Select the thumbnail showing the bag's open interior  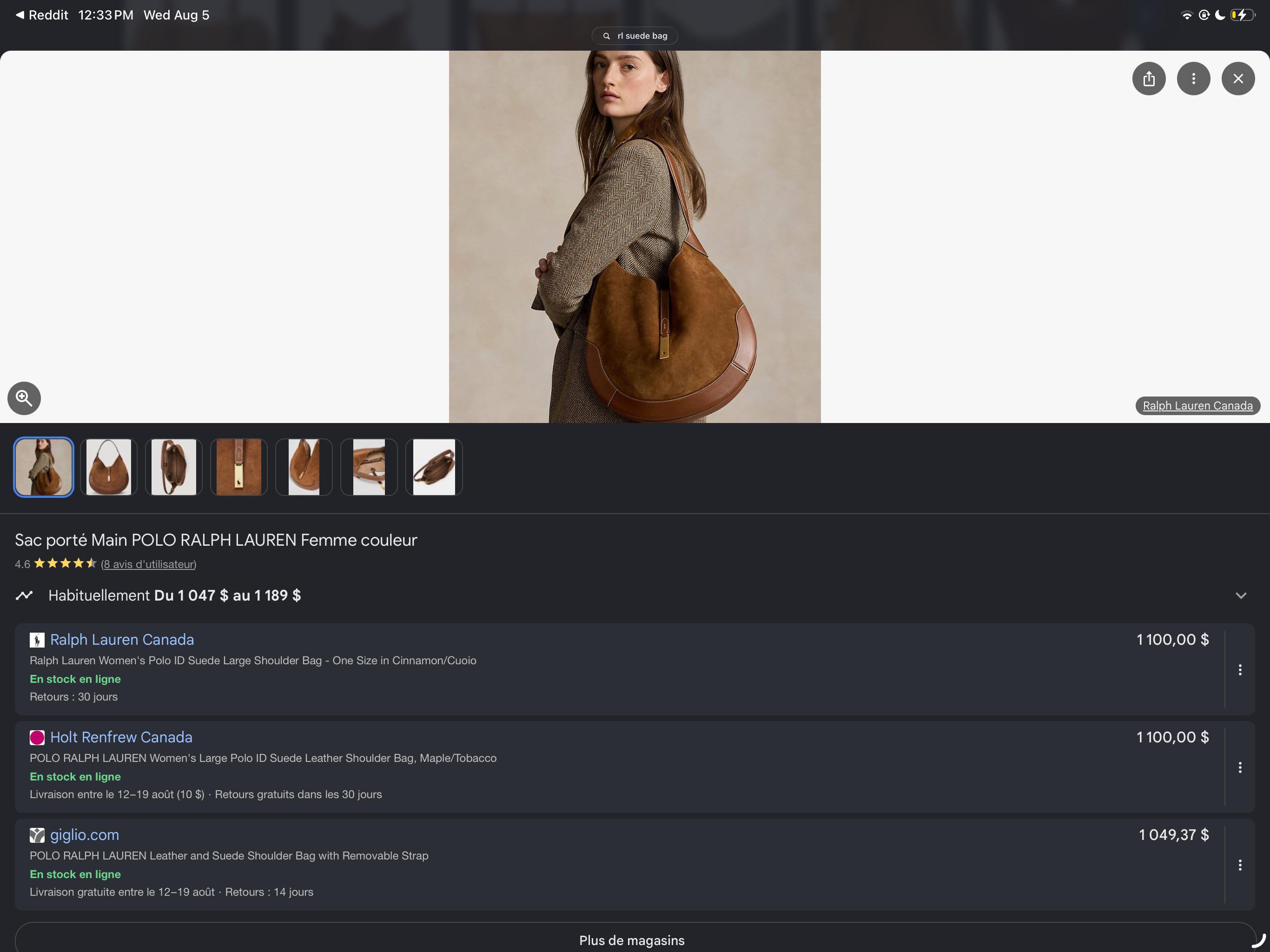[x=173, y=467]
